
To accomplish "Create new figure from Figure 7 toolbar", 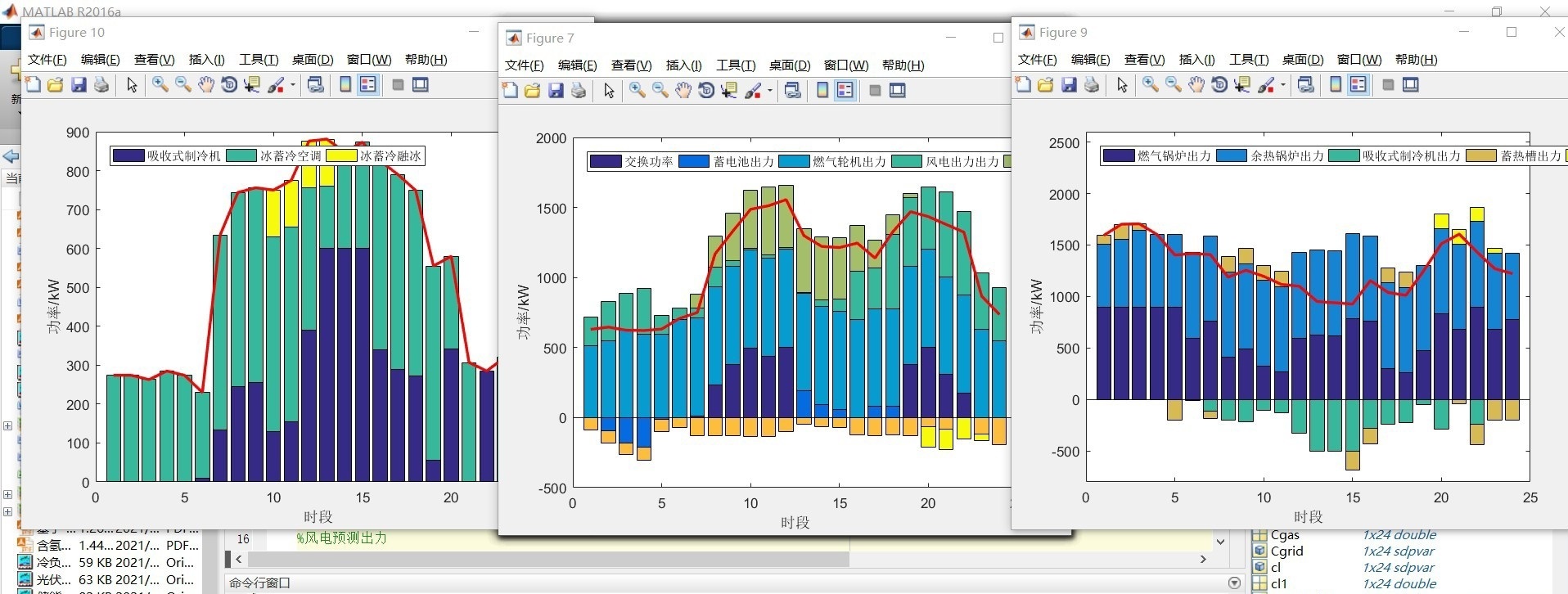I will 510,90.
